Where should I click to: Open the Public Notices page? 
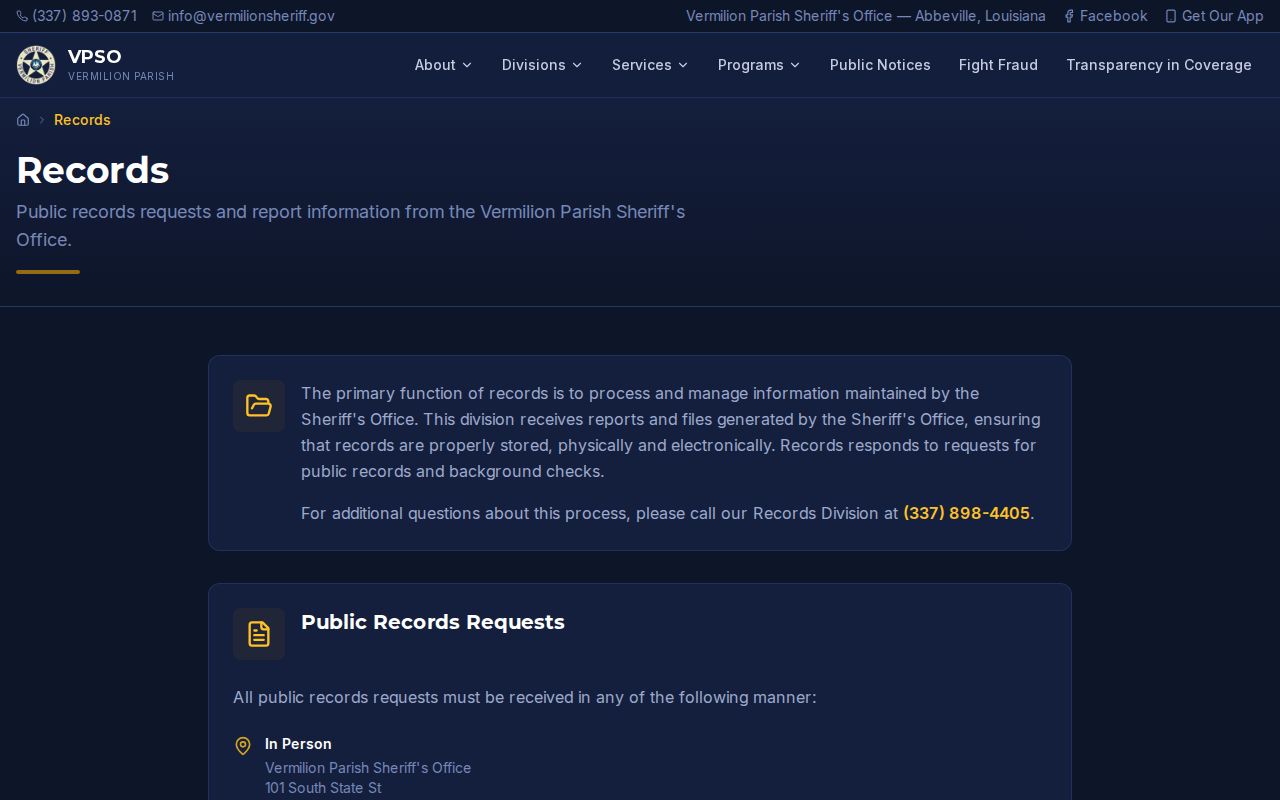880,65
